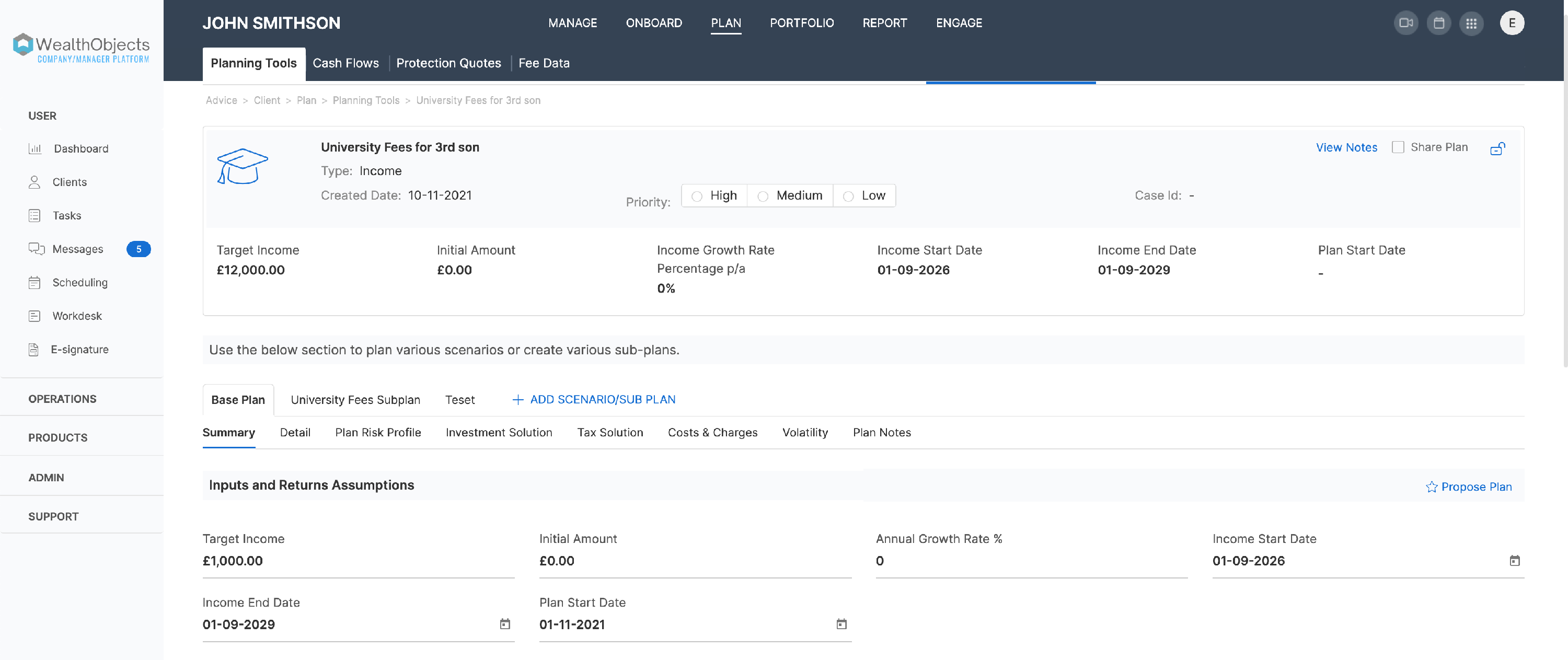Screen dimensions: 1568x660
Task: Open the PLAN top menu
Action: pyautogui.click(x=725, y=23)
